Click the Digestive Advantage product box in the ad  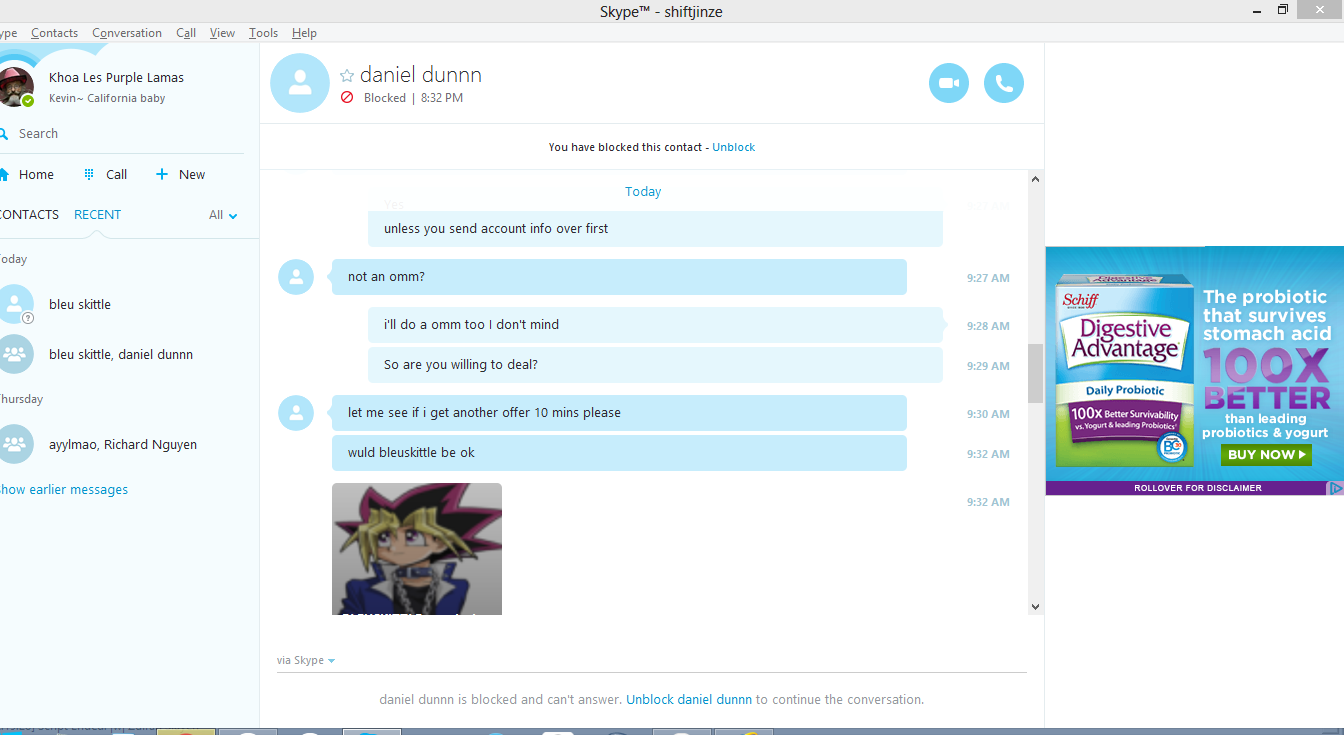coord(1125,369)
